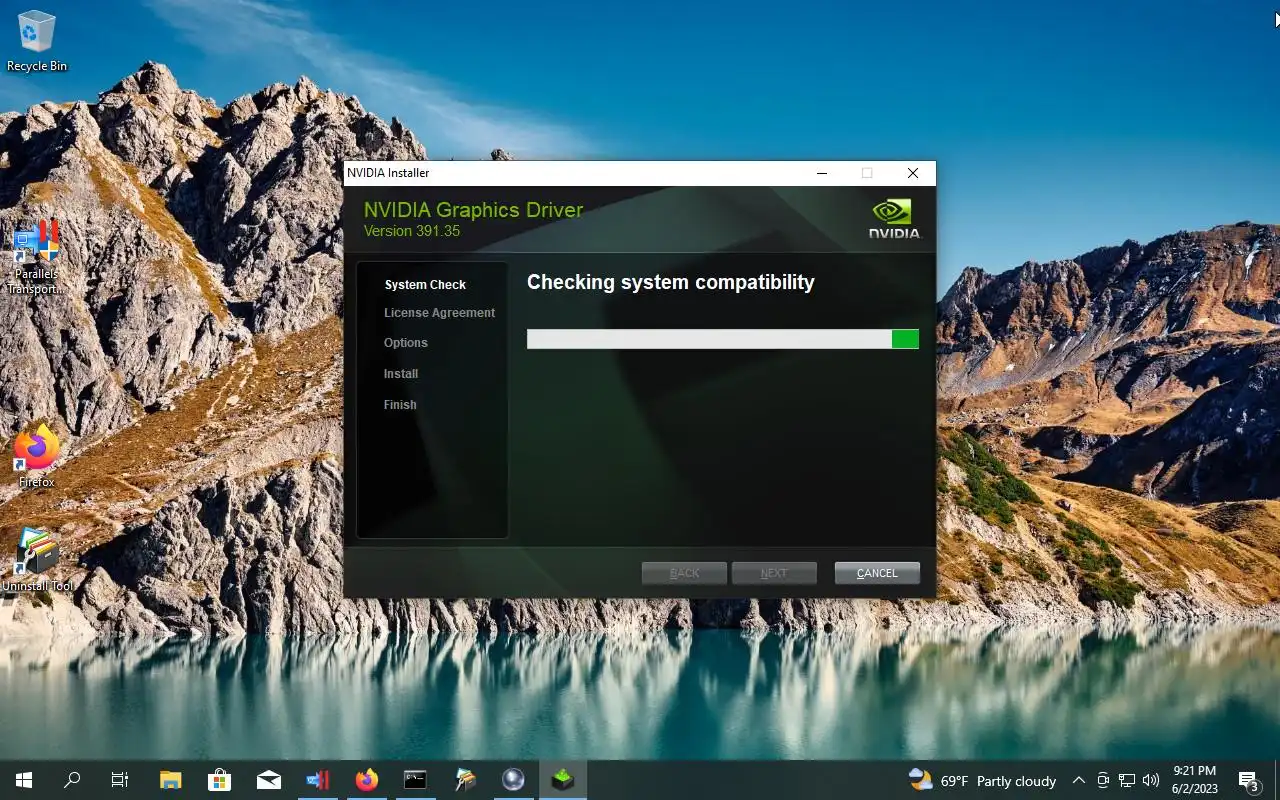The image size is (1280, 800).
Task: Open Parallels Transporter taskbar icon
Action: [318, 780]
